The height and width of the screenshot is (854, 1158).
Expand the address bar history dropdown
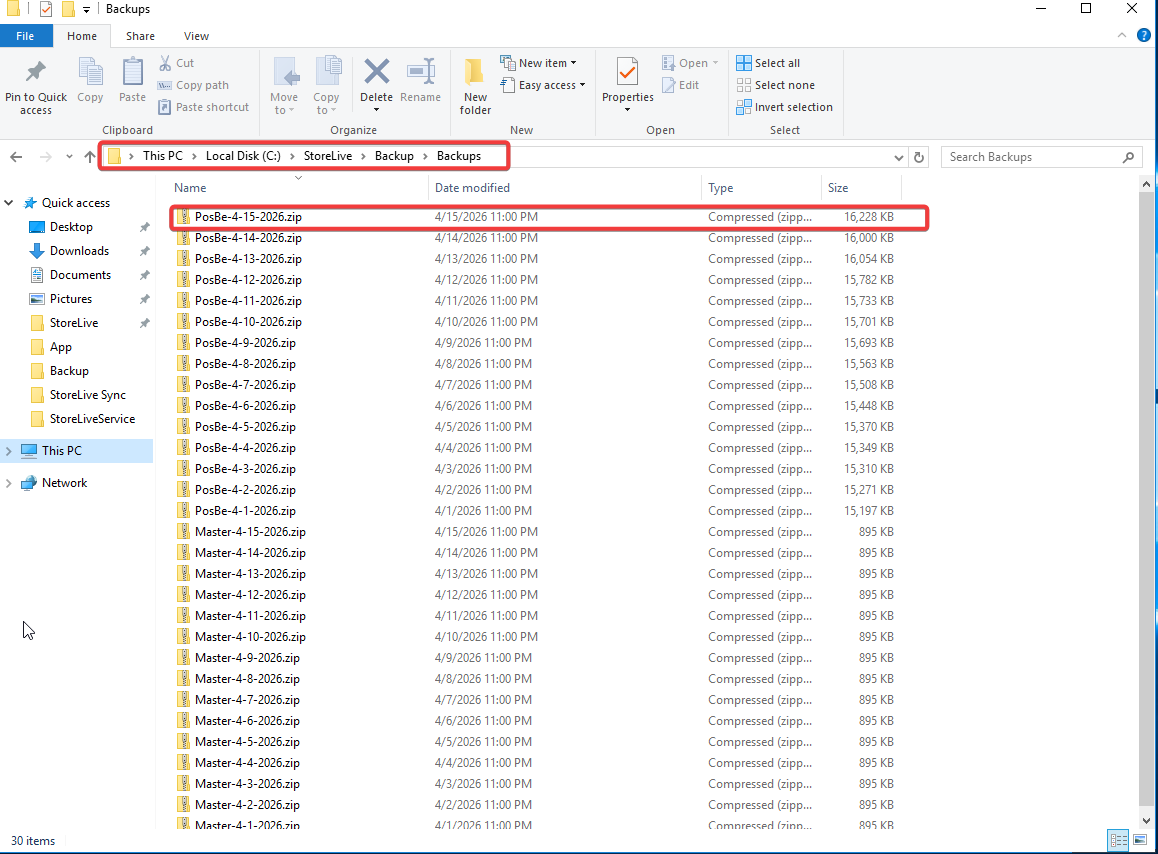(899, 157)
